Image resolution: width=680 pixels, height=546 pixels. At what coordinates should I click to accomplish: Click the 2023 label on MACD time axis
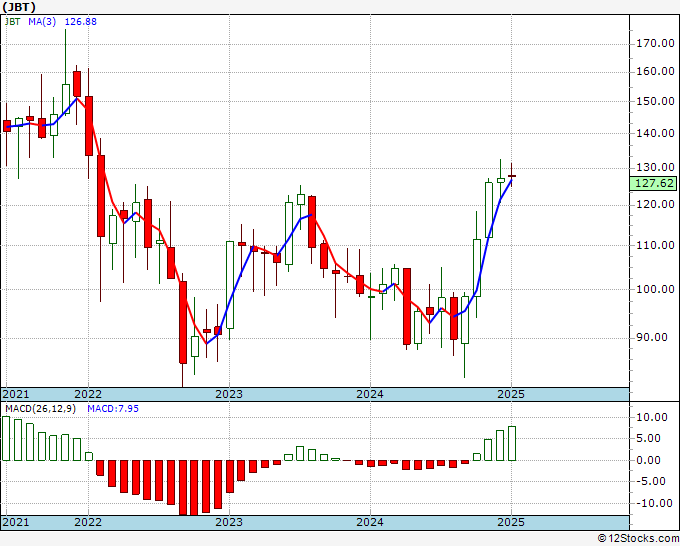[229, 522]
